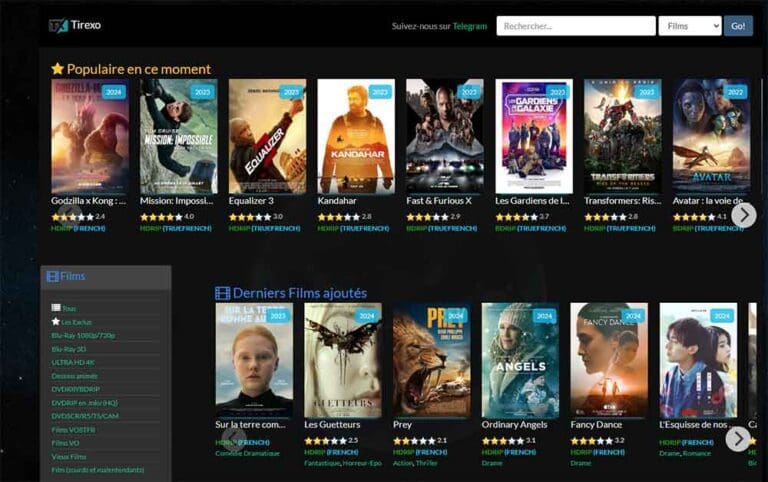Open the Vieux Films category
Image resolution: width=768 pixels, height=482 pixels.
pos(69,457)
